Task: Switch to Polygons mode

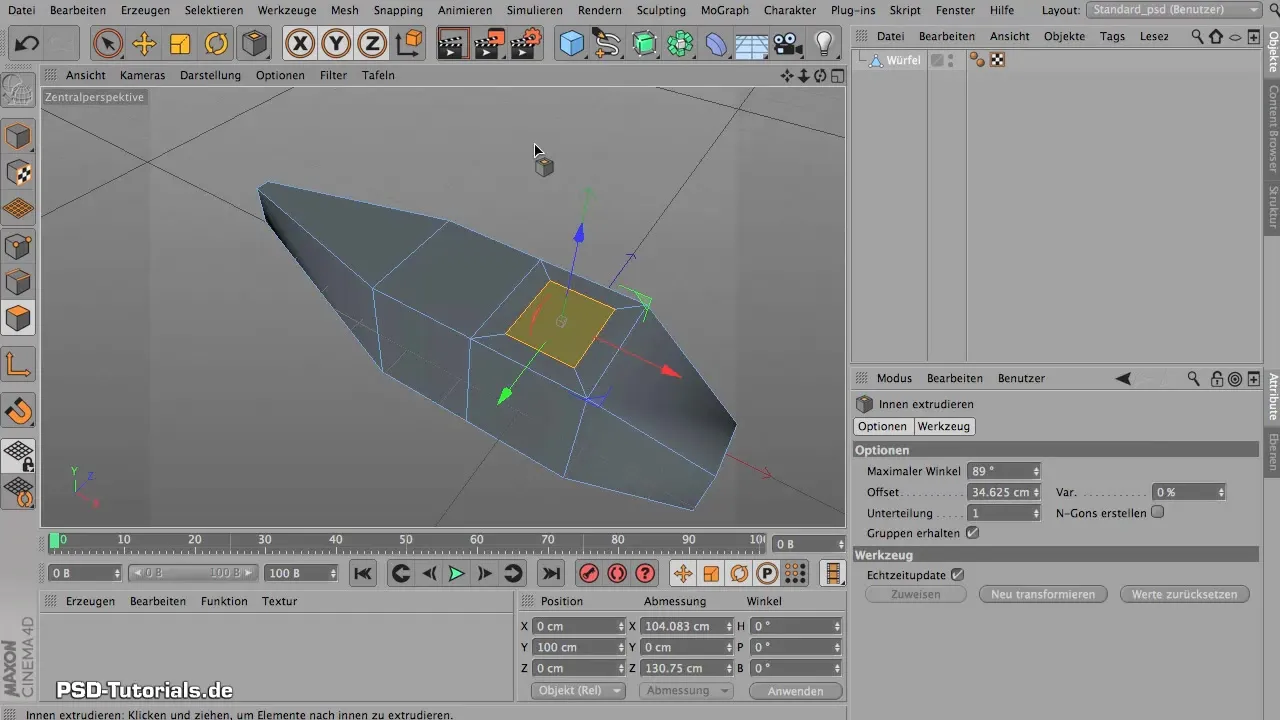Action: (19, 319)
